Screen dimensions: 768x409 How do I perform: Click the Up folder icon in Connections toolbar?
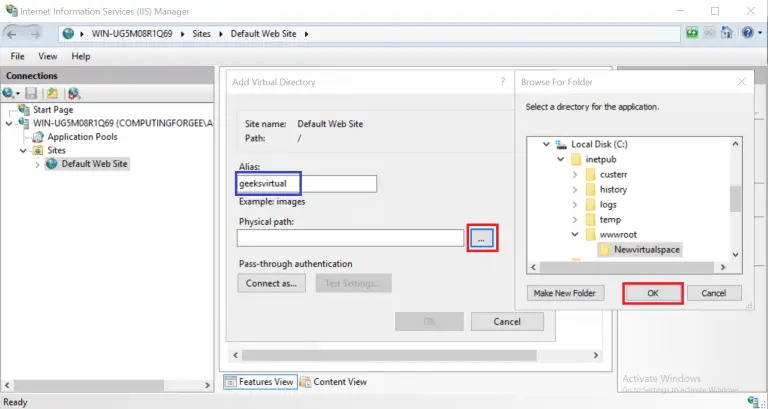click(51, 93)
